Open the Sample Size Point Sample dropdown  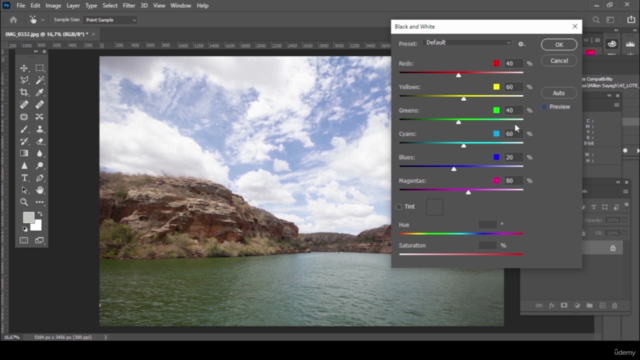(110, 20)
